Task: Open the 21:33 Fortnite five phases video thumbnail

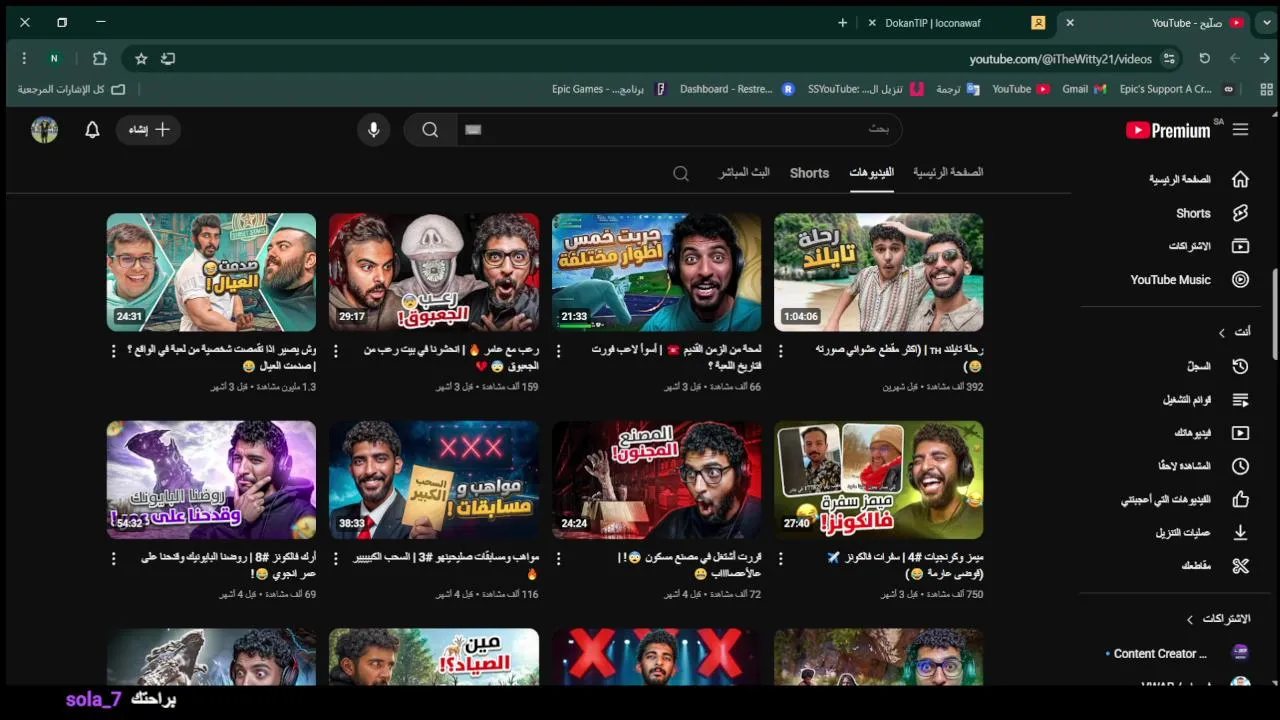Action: point(656,272)
